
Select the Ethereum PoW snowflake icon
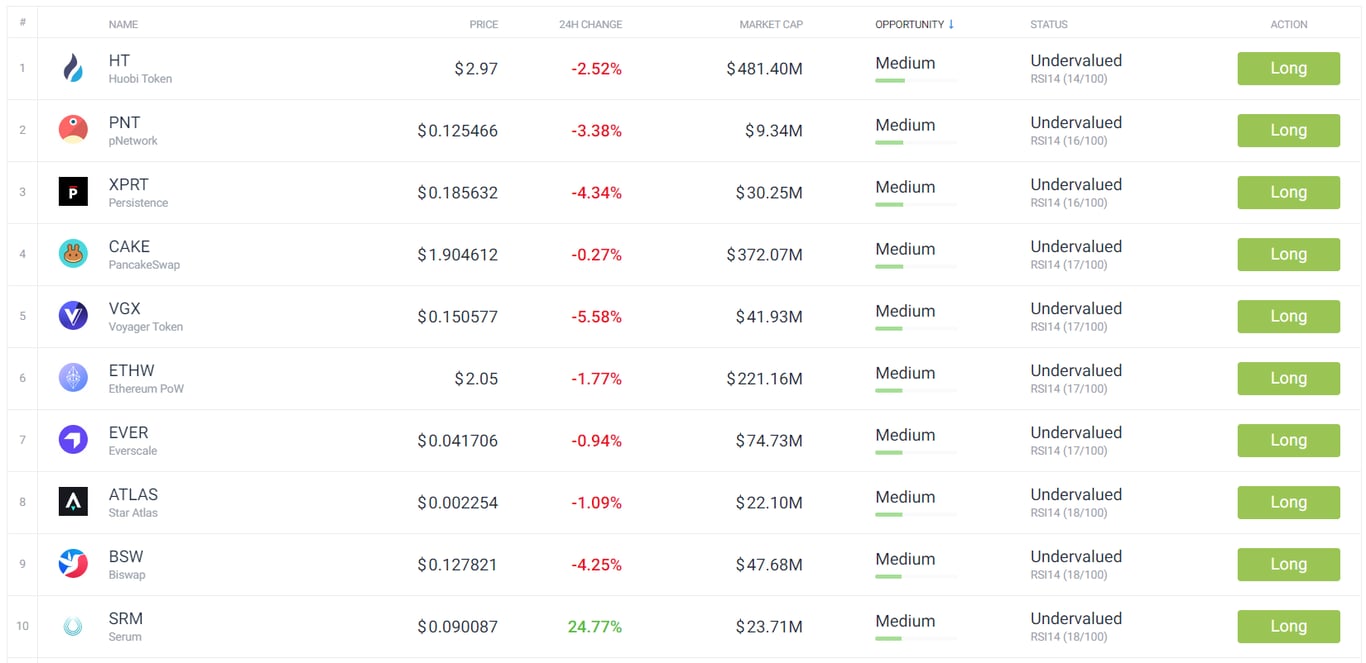73,378
